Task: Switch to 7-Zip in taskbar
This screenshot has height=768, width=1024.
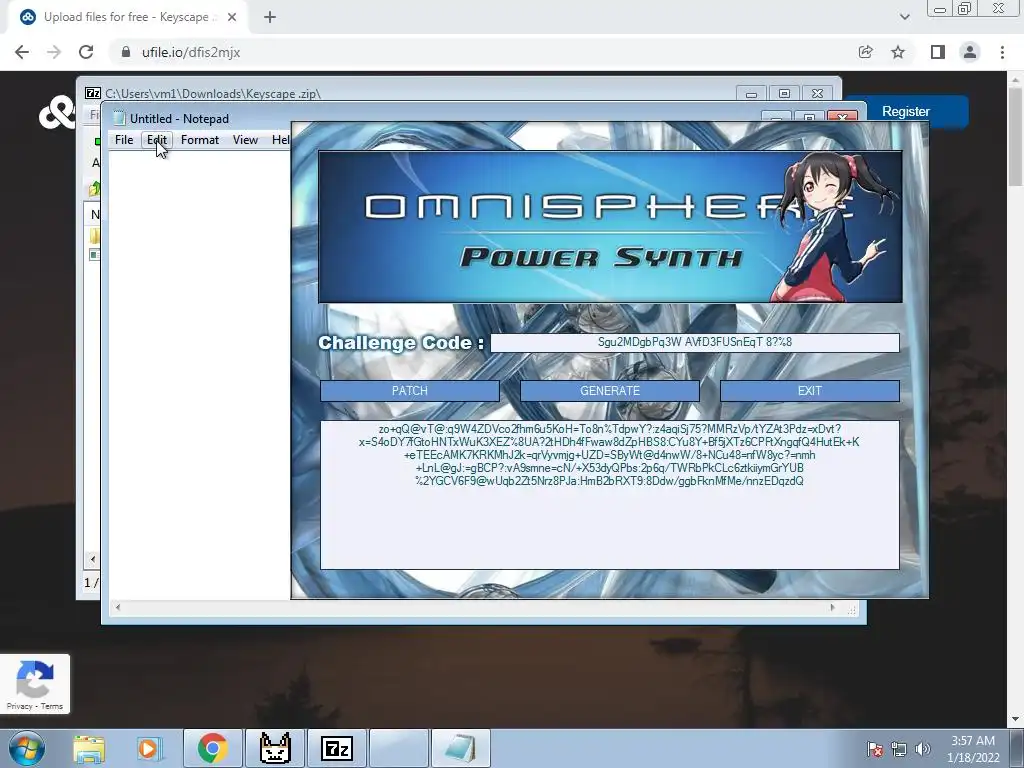Action: (x=337, y=748)
